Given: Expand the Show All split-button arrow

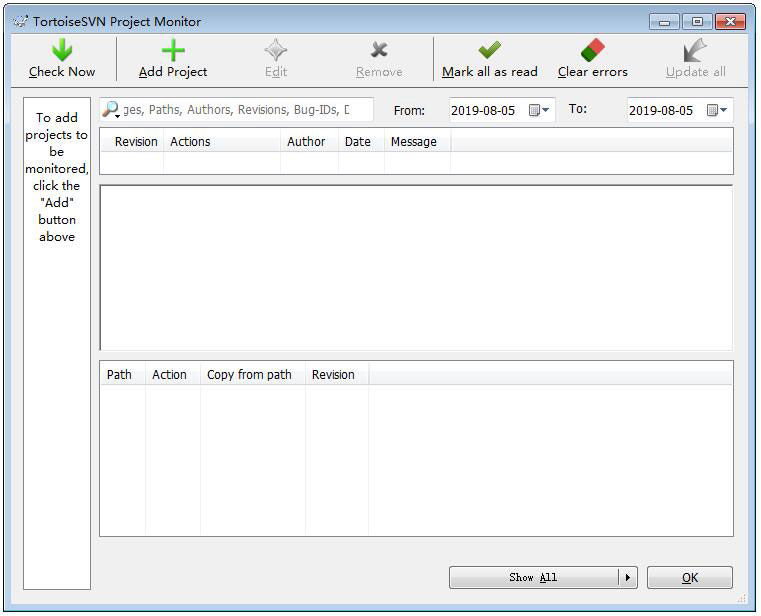Looking at the screenshot, I should point(628,578).
